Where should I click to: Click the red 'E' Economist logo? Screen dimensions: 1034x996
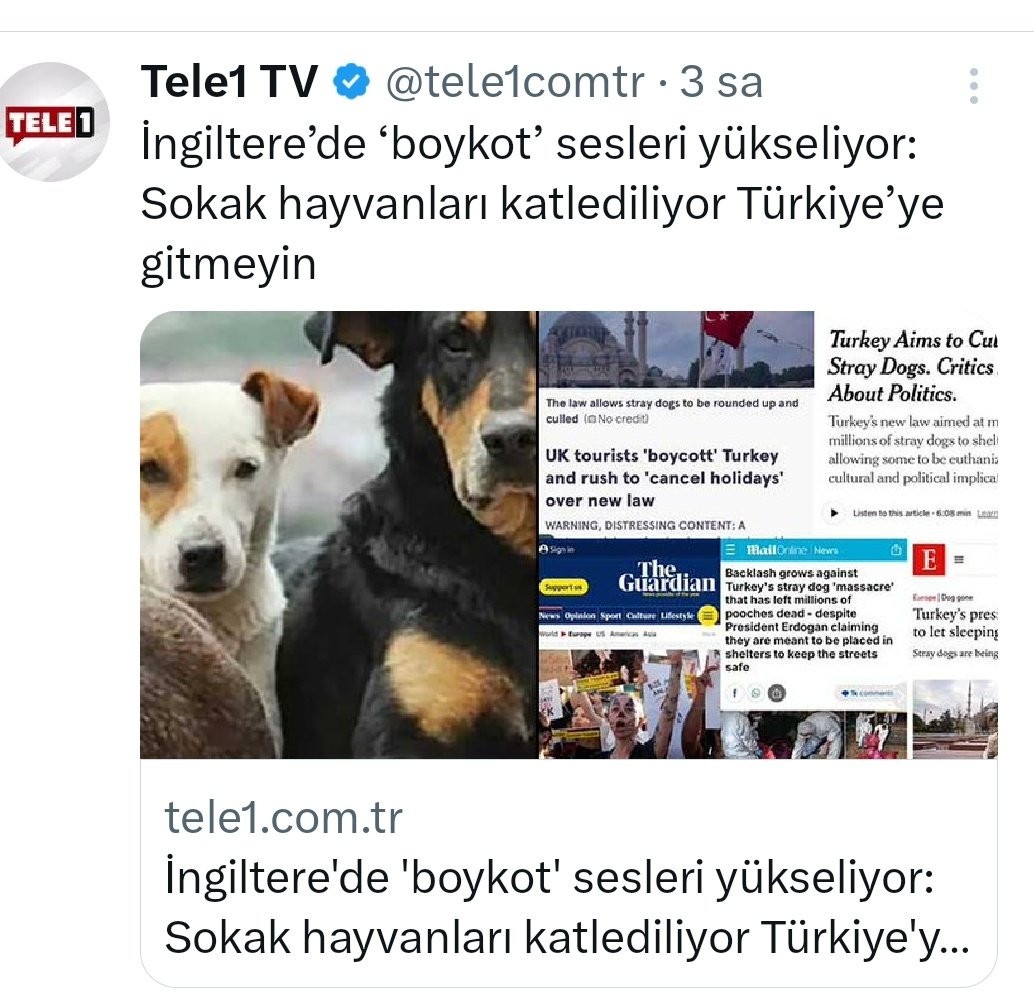pos(928,559)
